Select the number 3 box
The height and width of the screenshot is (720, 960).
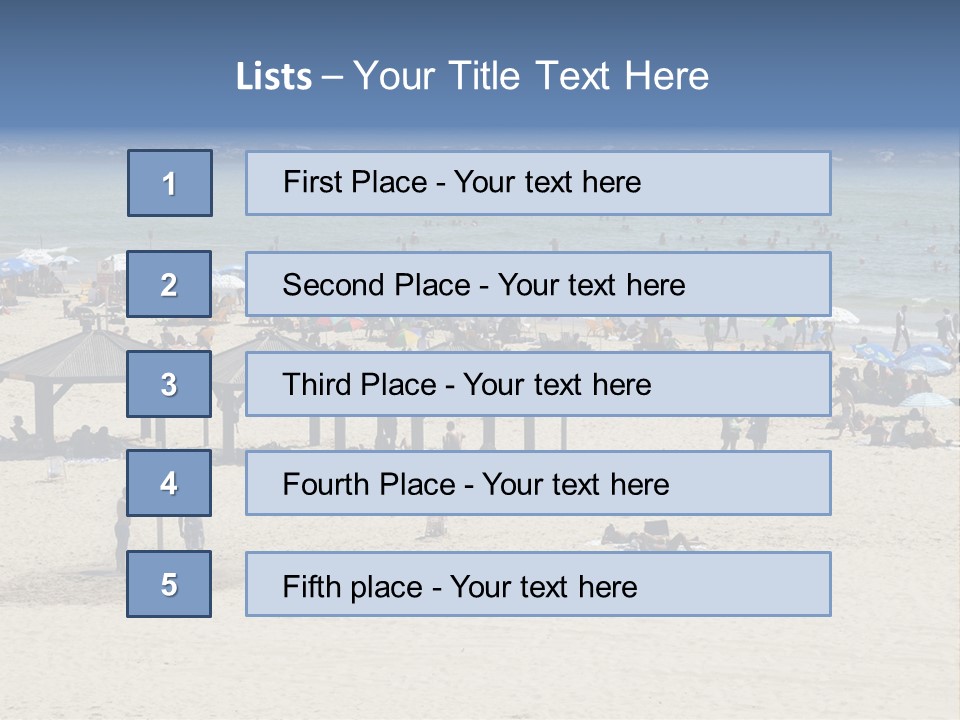click(169, 384)
